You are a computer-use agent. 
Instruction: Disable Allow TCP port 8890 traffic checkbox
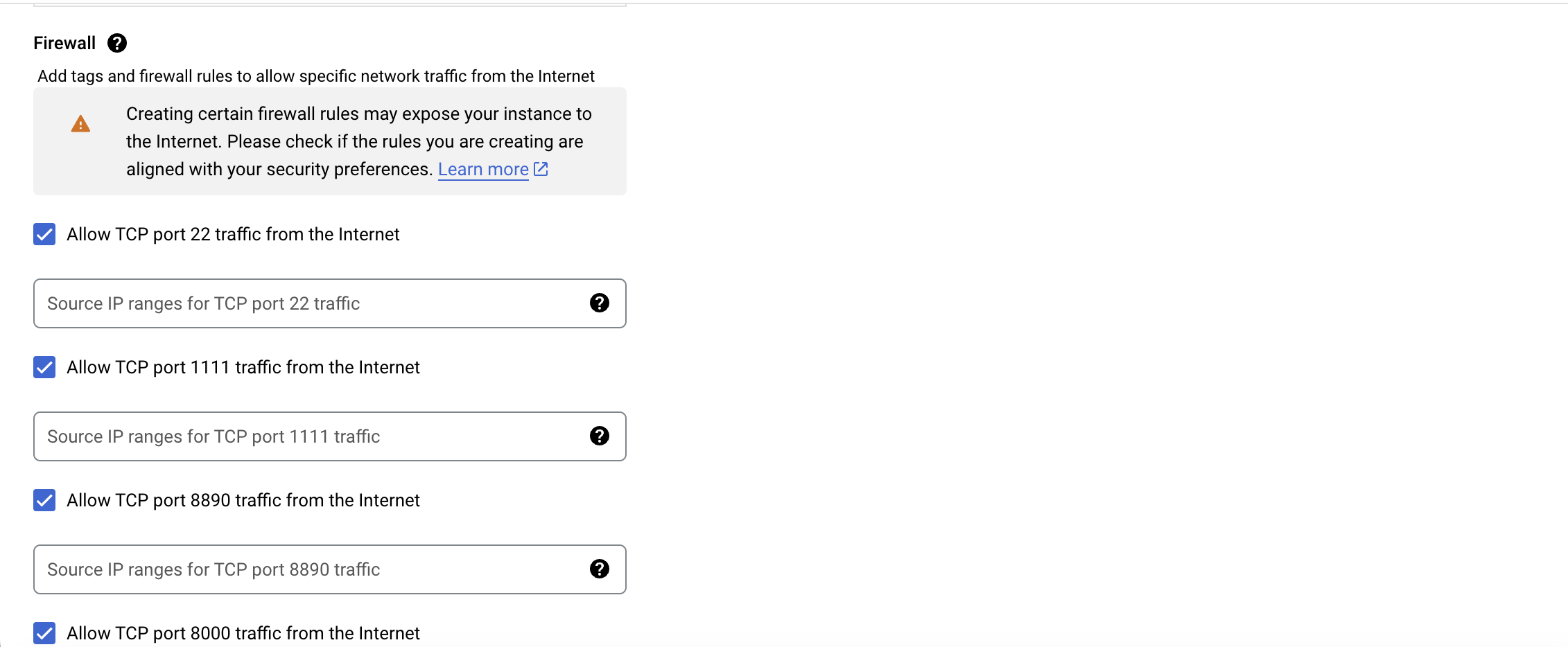pos(44,500)
